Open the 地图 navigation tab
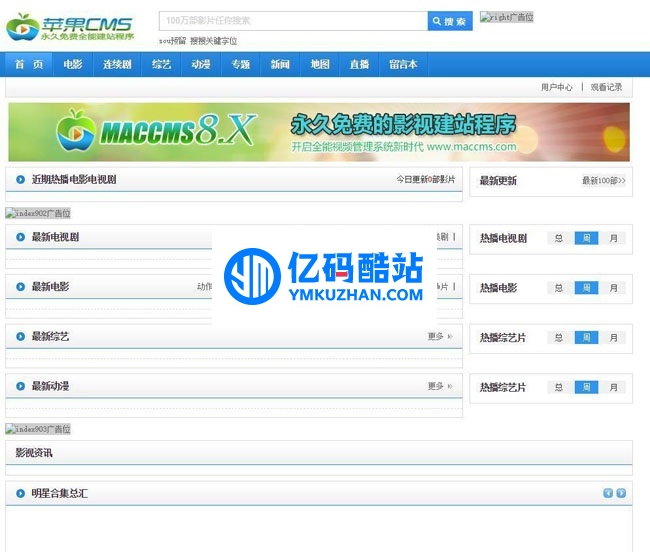This screenshot has height=552, width=650. coord(320,64)
